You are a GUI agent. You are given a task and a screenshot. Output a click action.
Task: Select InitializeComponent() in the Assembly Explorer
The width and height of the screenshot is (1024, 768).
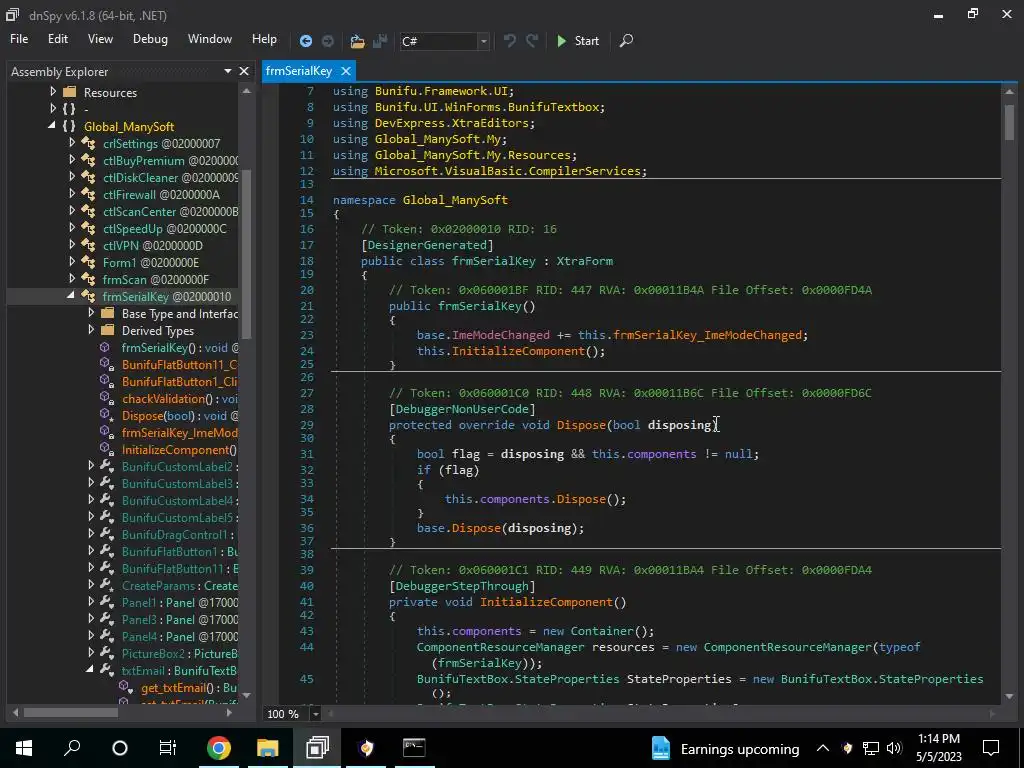click(x=180, y=449)
